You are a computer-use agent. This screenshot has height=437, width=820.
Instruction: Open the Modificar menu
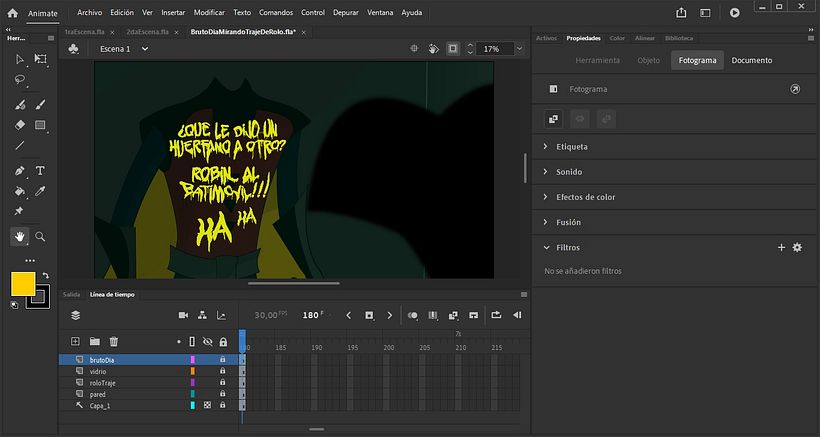point(209,13)
